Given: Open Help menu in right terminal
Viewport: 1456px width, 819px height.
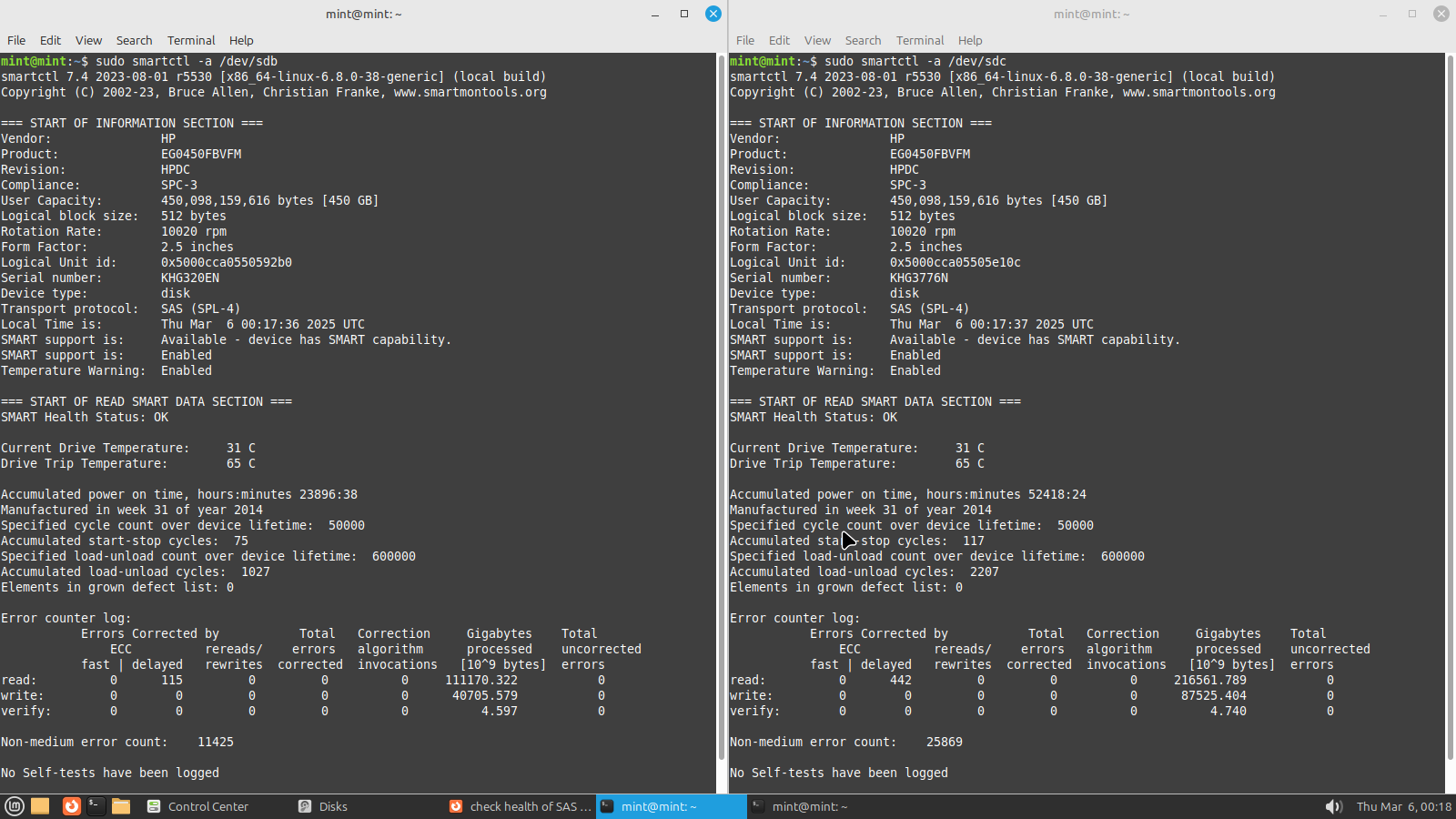Looking at the screenshot, I should [x=970, y=40].
